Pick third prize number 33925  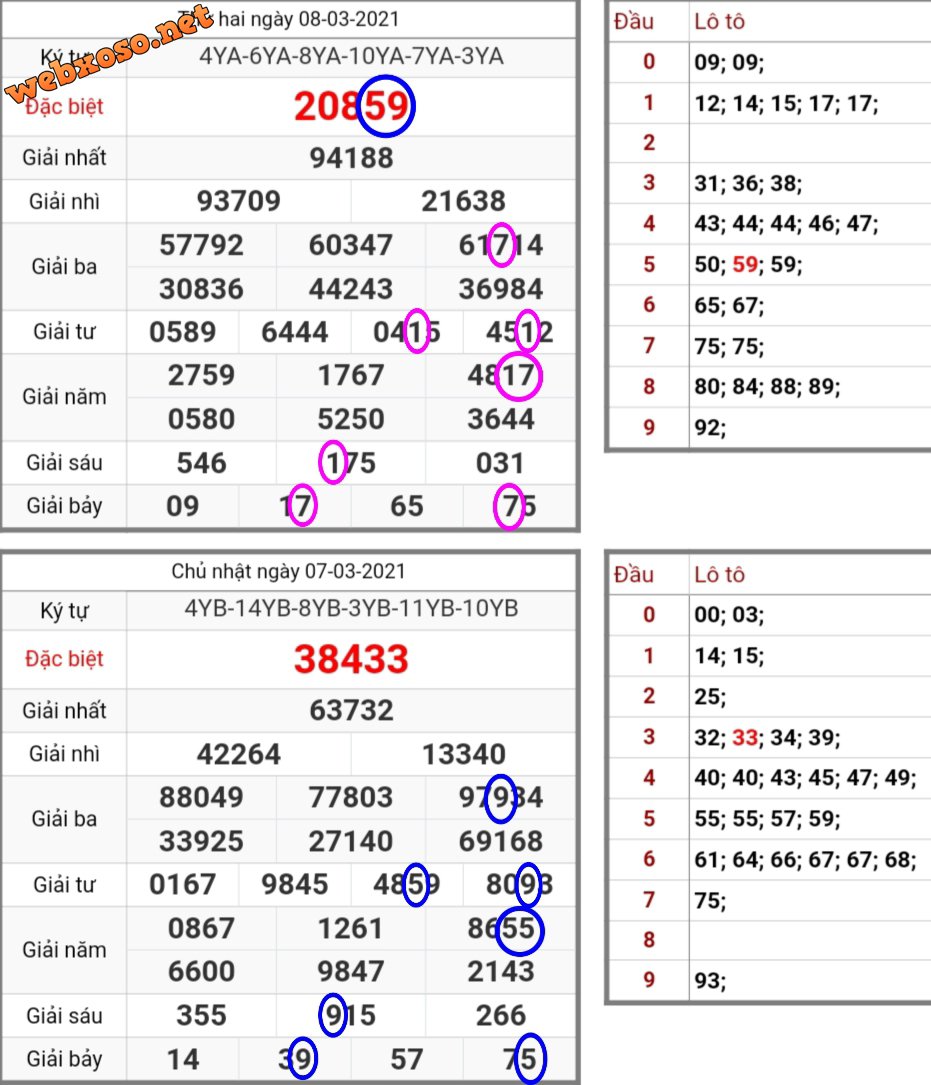(x=201, y=841)
